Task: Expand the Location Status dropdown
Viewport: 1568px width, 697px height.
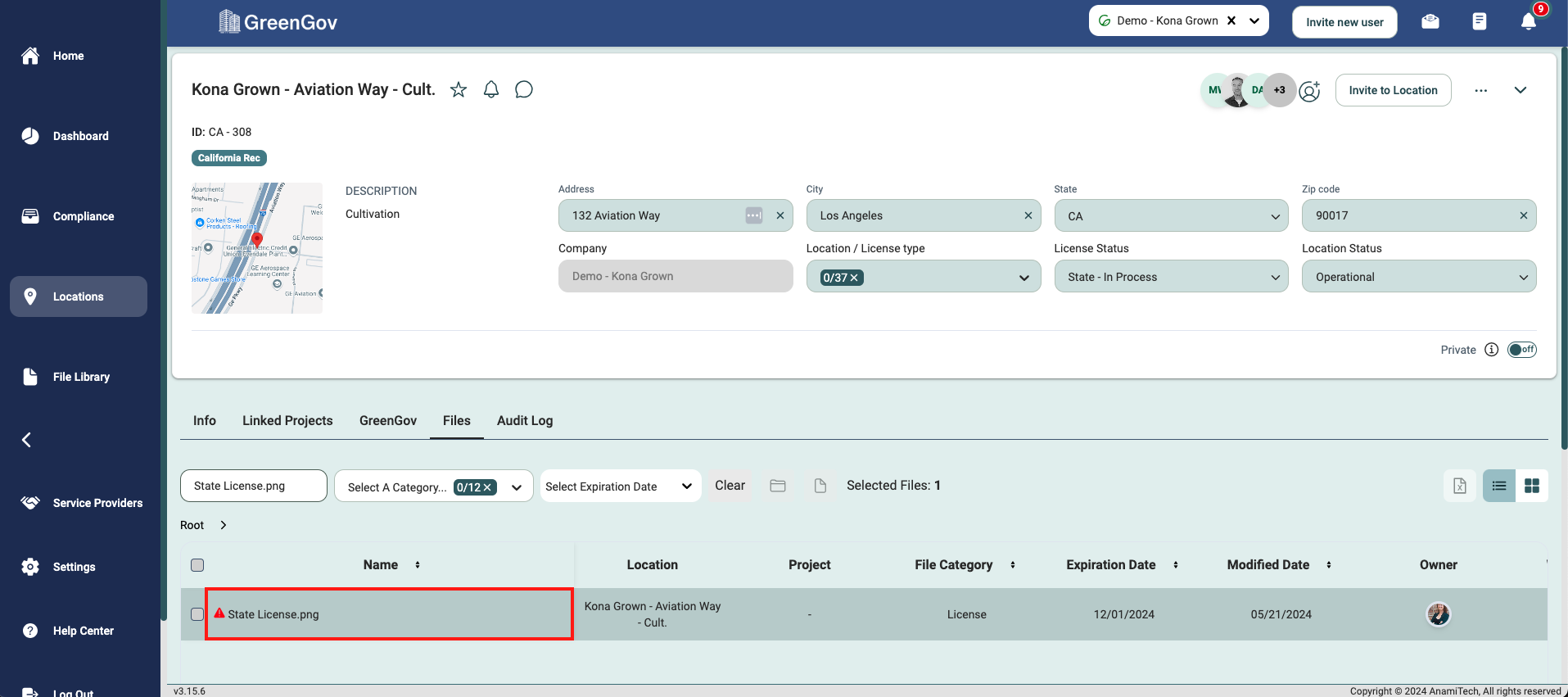Action: pos(1418,277)
